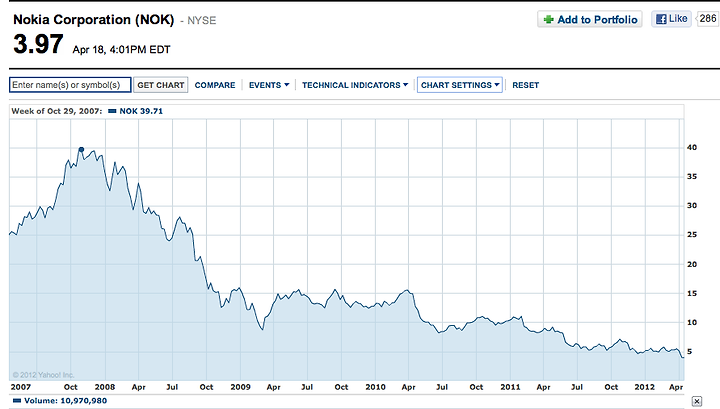Screen dimensions: 720x409
Task: Click the Apr 18, 4:01PM EDT timestamp
Action: point(121,50)
